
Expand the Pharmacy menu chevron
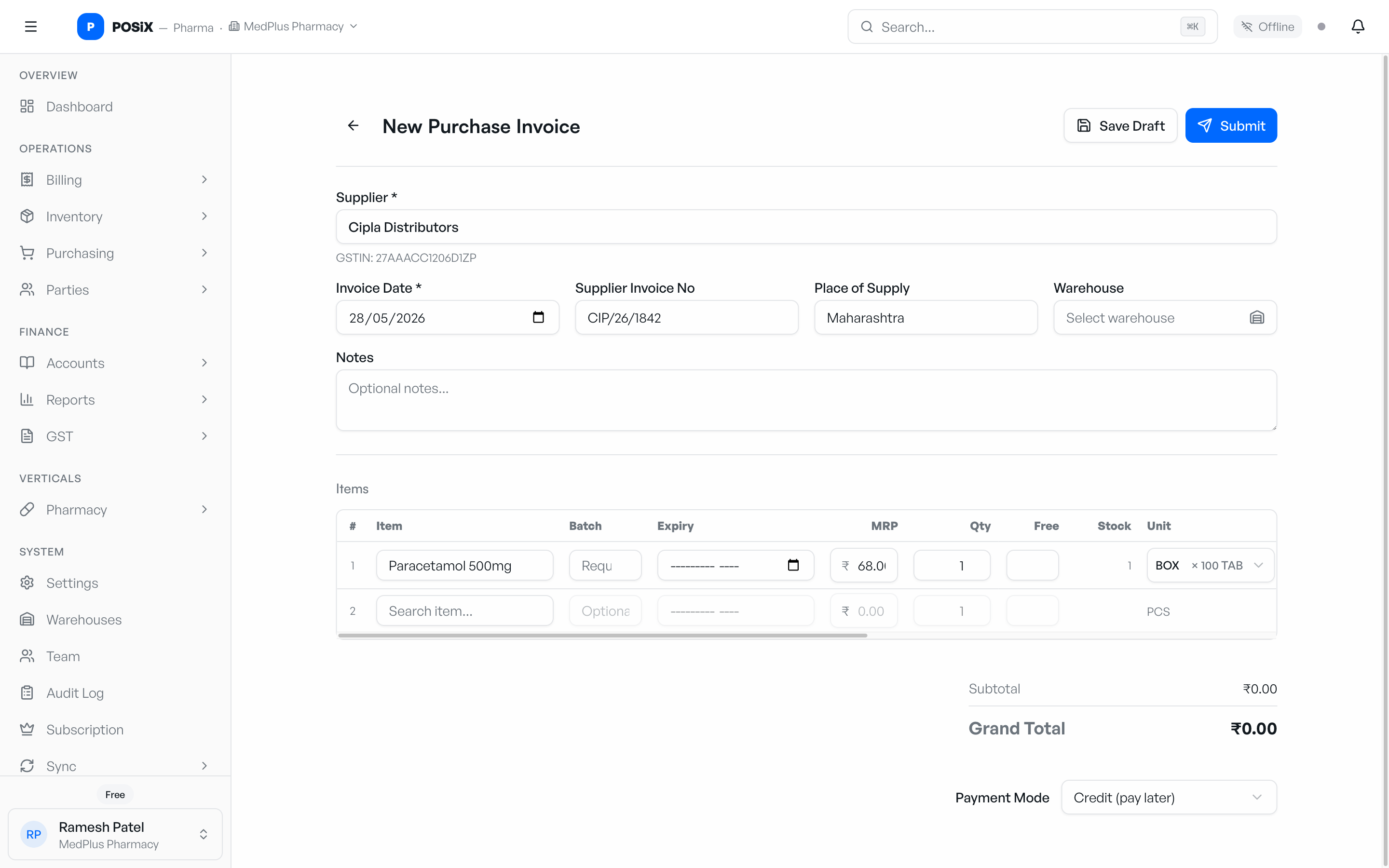(204, 509)
